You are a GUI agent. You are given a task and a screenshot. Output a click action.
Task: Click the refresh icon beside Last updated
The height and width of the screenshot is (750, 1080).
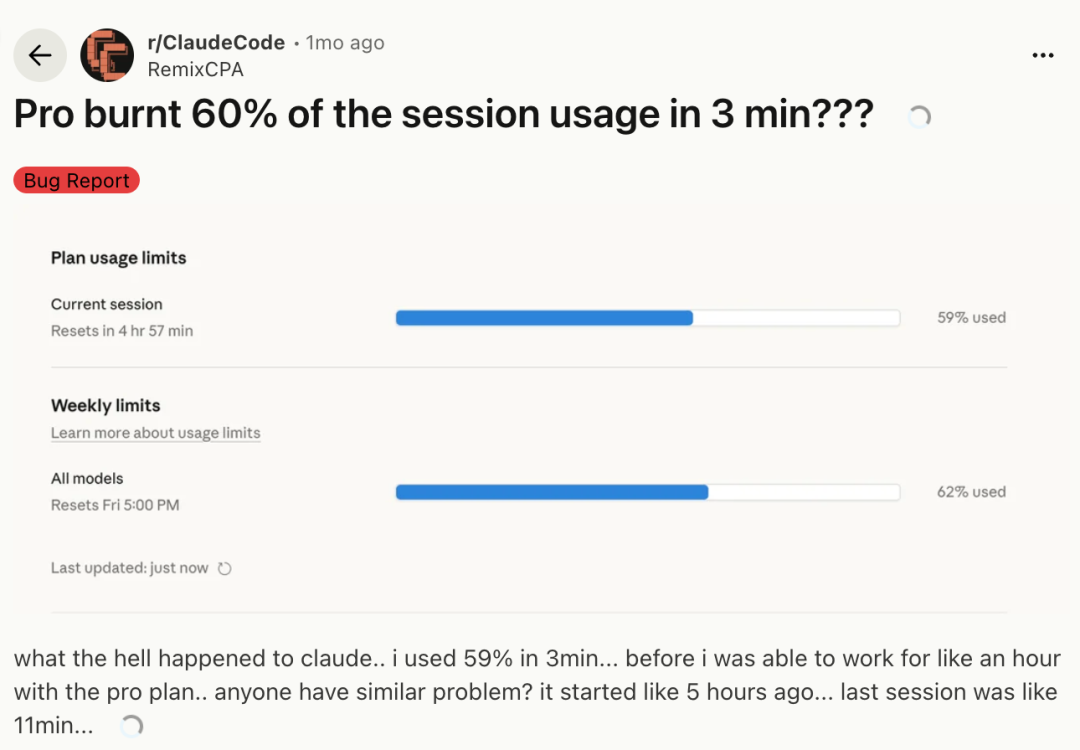point(225,568)
